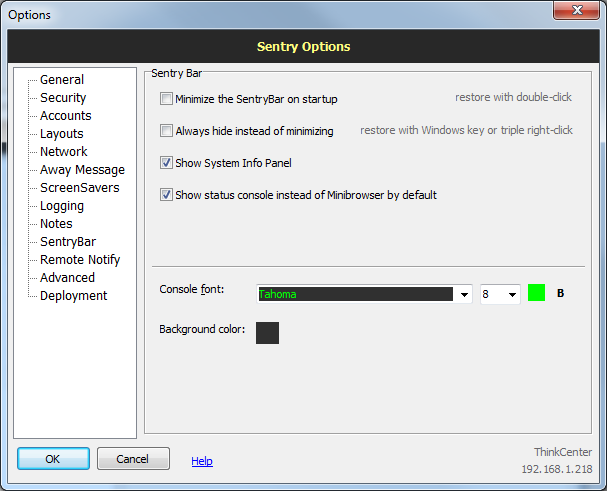Viewport: 607px width, 491px height.
Task: Change the dark Background color swatch
Action: click(267, 333)
